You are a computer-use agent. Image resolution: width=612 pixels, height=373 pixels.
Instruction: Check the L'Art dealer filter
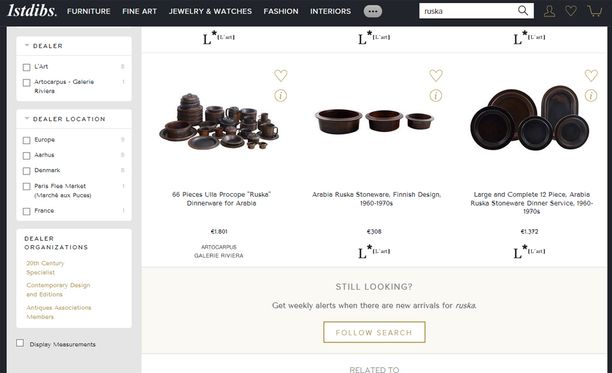(x=27, y=67)
